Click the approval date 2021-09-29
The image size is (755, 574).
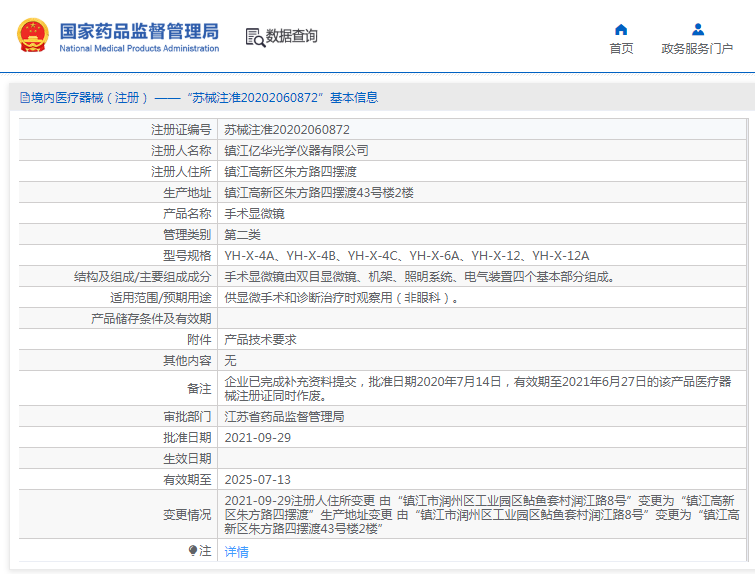(258, 438)
